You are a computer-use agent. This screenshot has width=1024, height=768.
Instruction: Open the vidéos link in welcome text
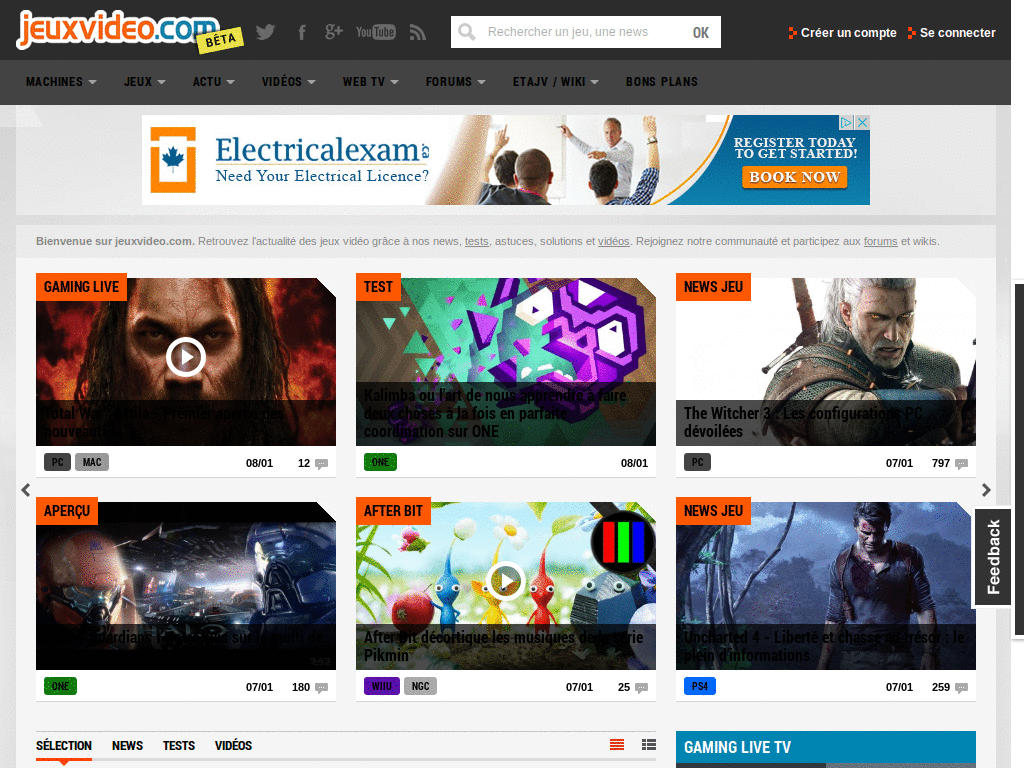[614, 241]
